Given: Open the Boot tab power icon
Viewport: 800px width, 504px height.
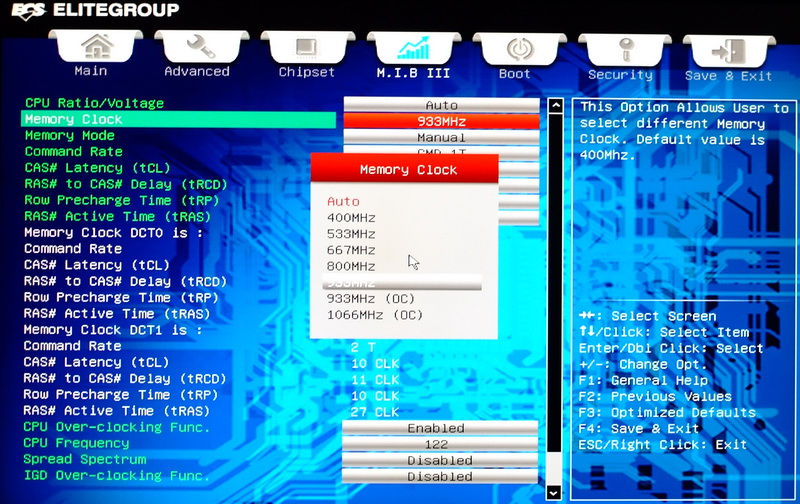Looking at the screenshot, I should pos(519,49).
